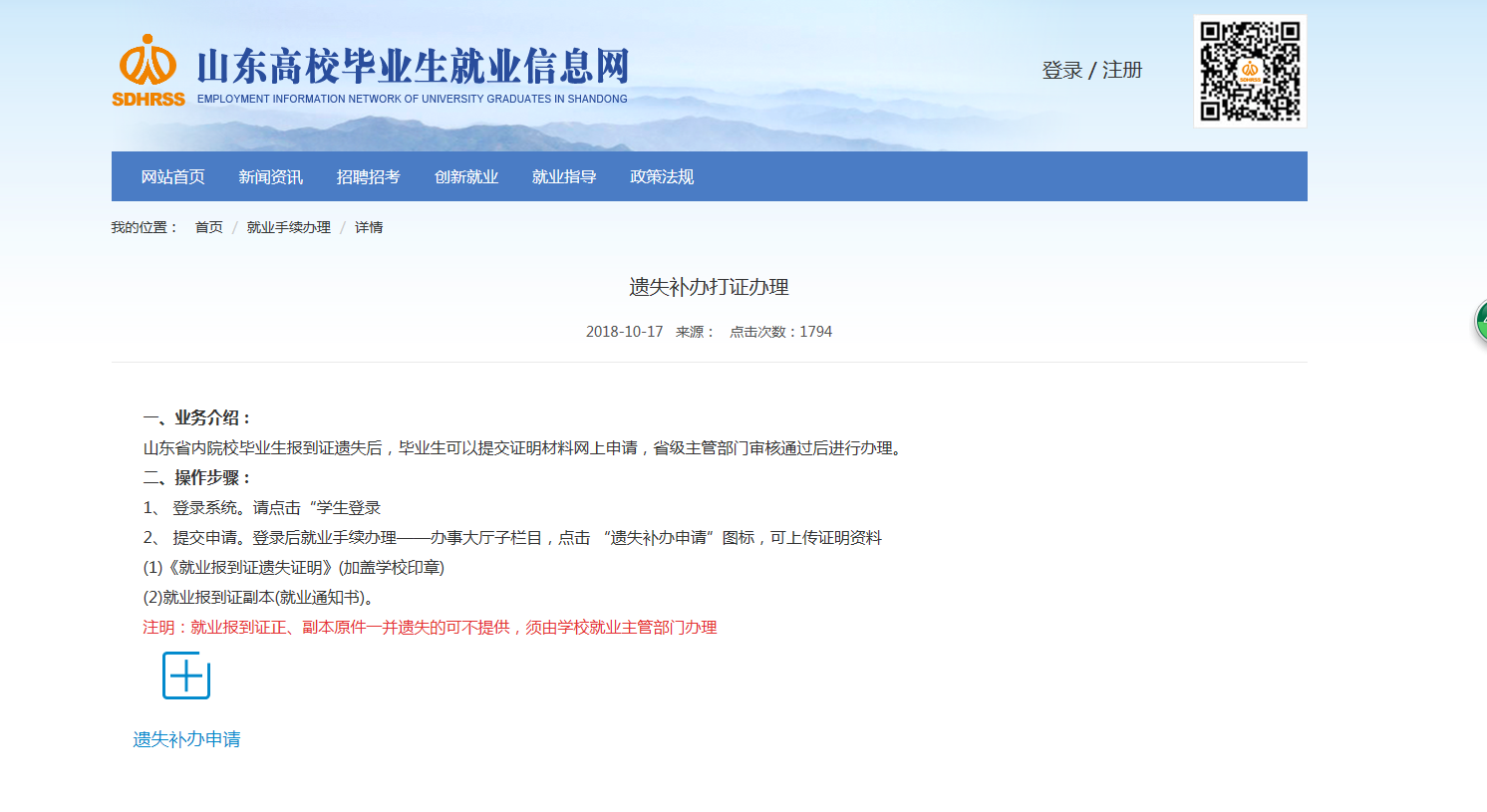Click the red 注明 notice text
The width and height of the screenshot is (1487, 812).
[x=430, y=628]
